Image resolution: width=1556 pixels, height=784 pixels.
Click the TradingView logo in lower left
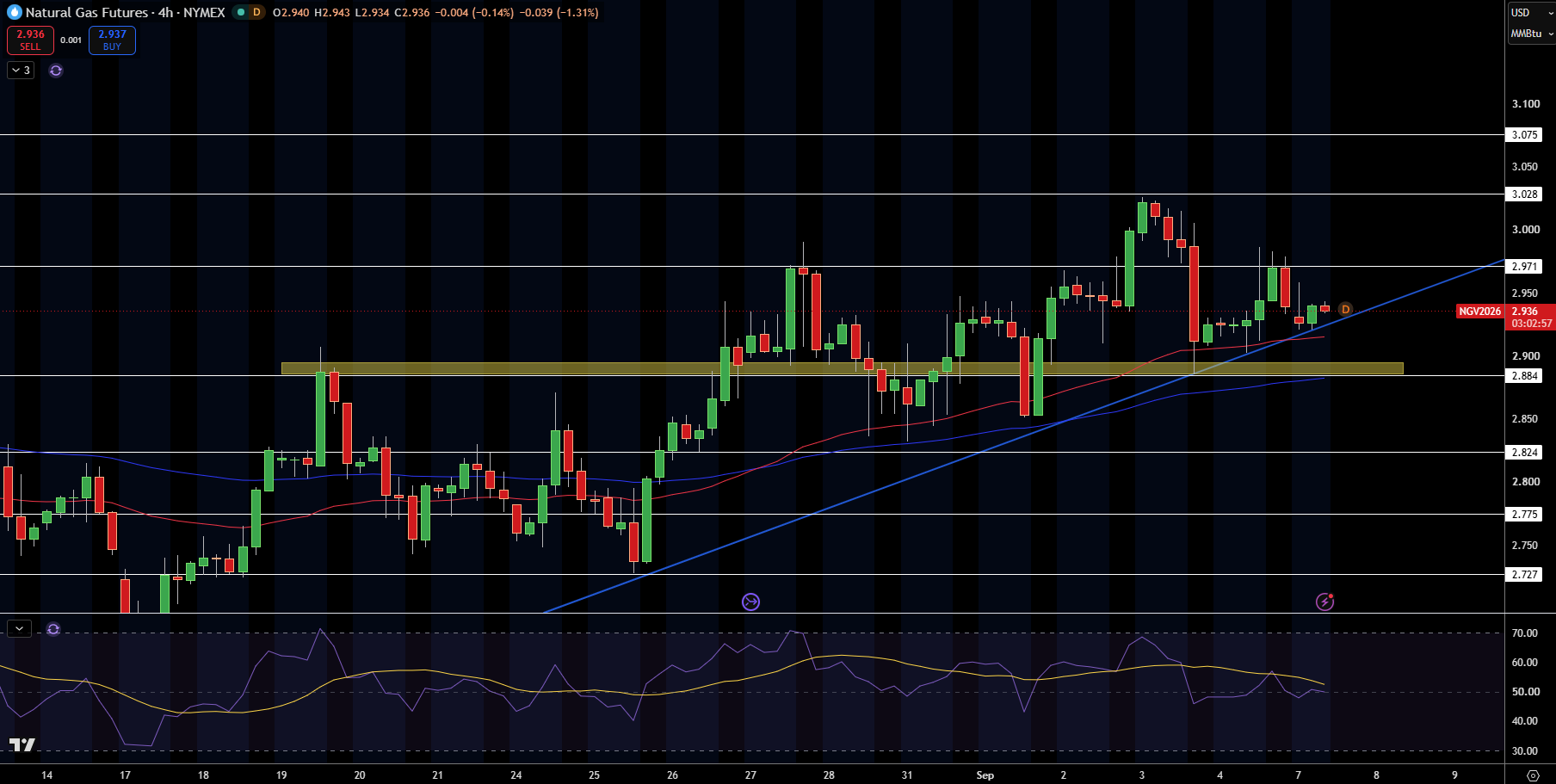tap(22, 744)
